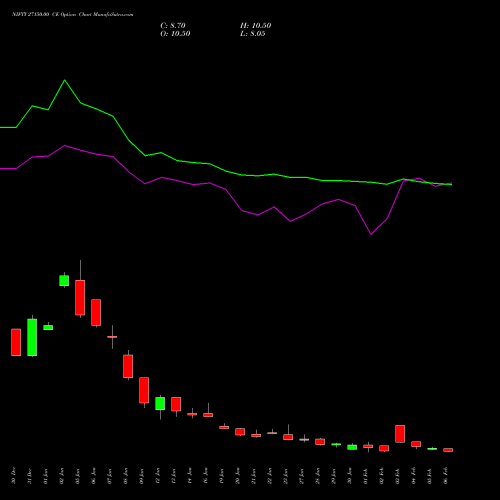Click the purple indicator line's lowest trough

(x=371, y=234)
